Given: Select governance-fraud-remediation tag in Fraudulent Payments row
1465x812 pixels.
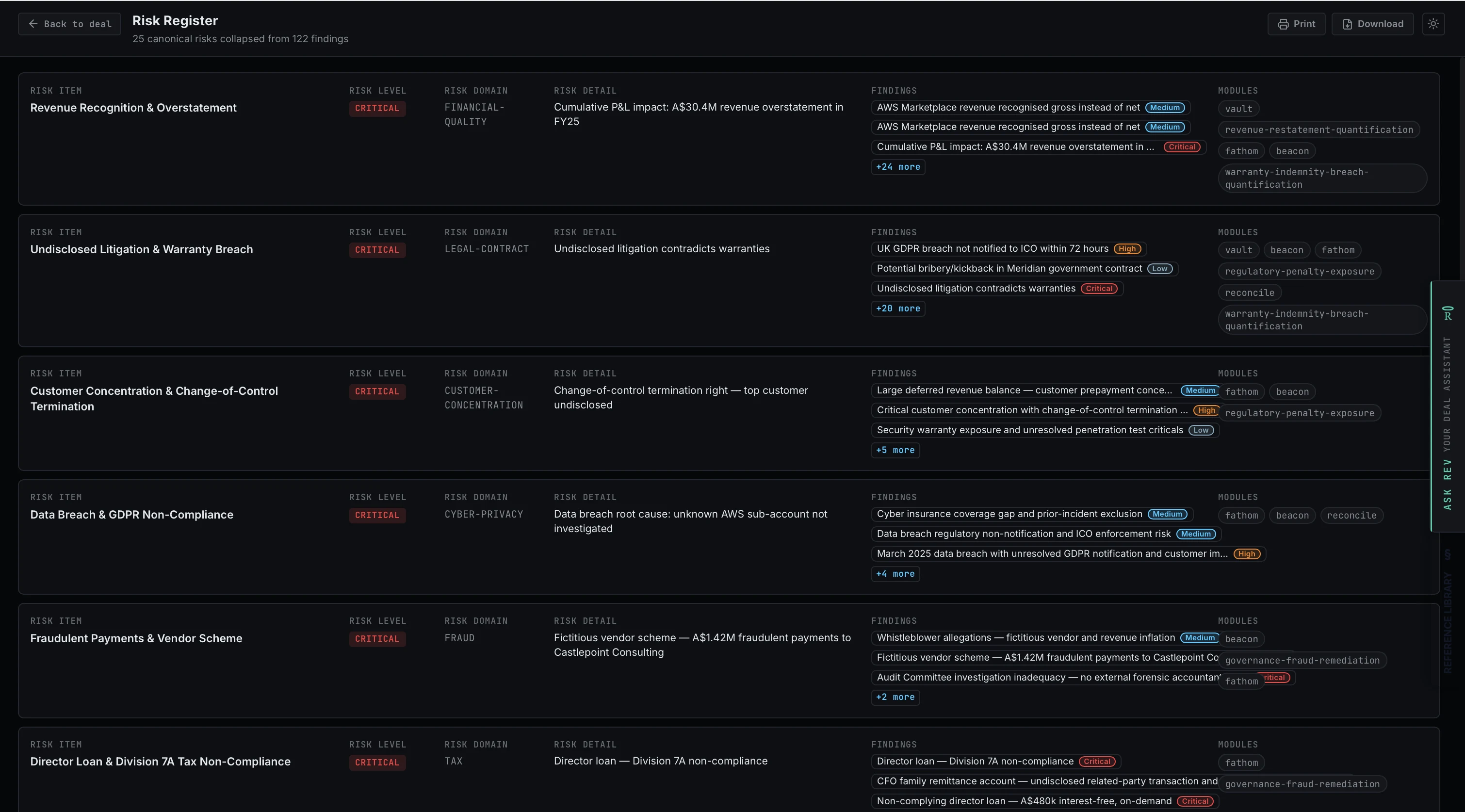Looking at the screenshot, I should click(1302, 661).
